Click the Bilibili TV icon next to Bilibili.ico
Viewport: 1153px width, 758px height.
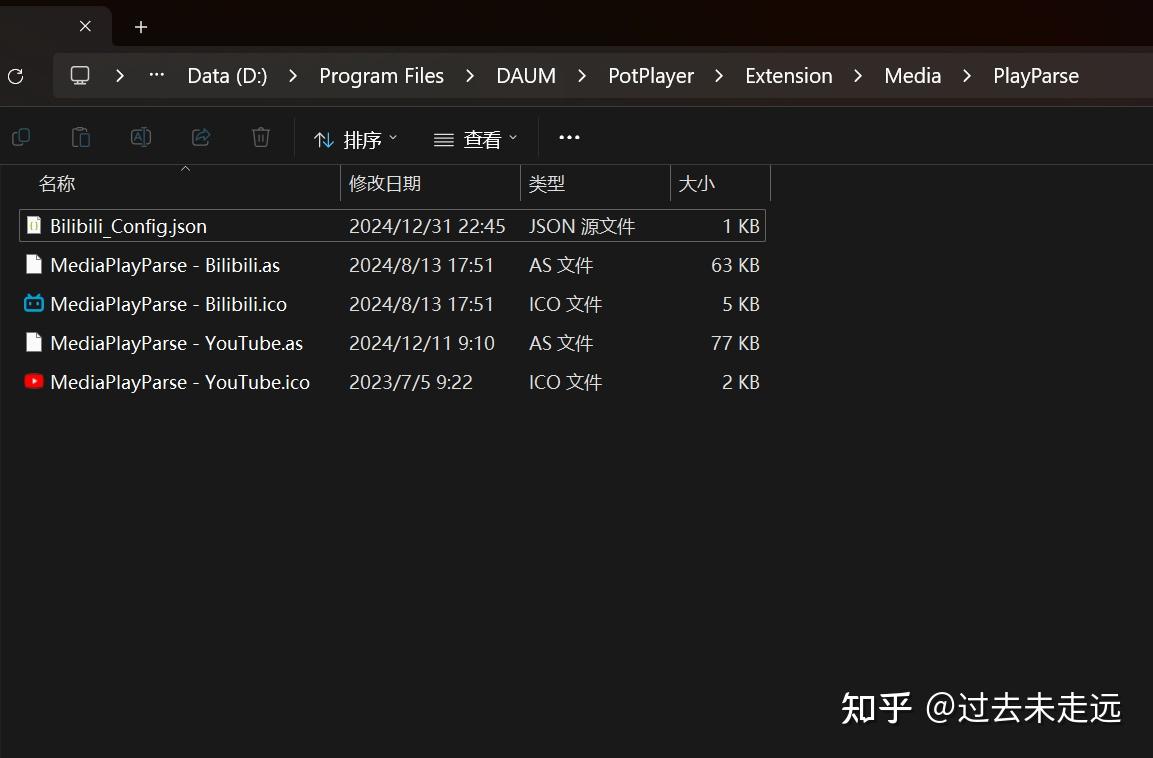(x=33, y=304)
